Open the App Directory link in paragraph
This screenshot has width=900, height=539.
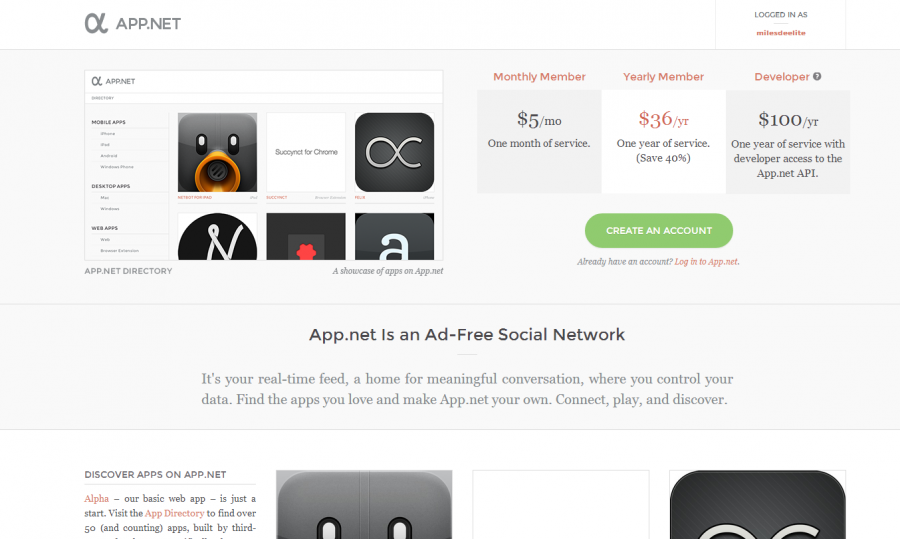point(174,513)
